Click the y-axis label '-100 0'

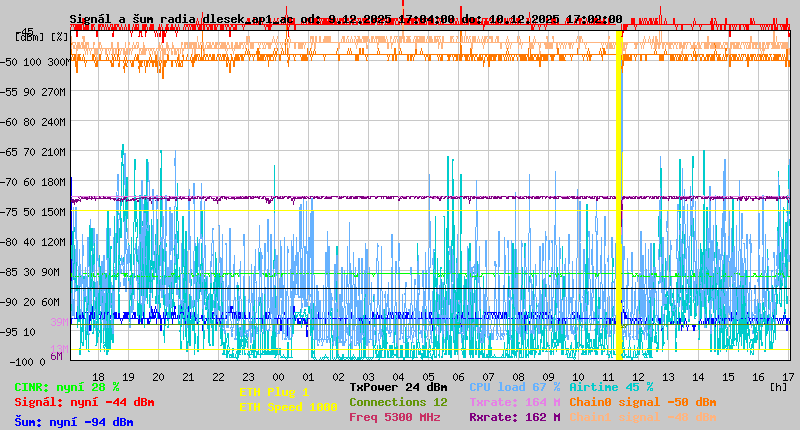click(27, 362)
